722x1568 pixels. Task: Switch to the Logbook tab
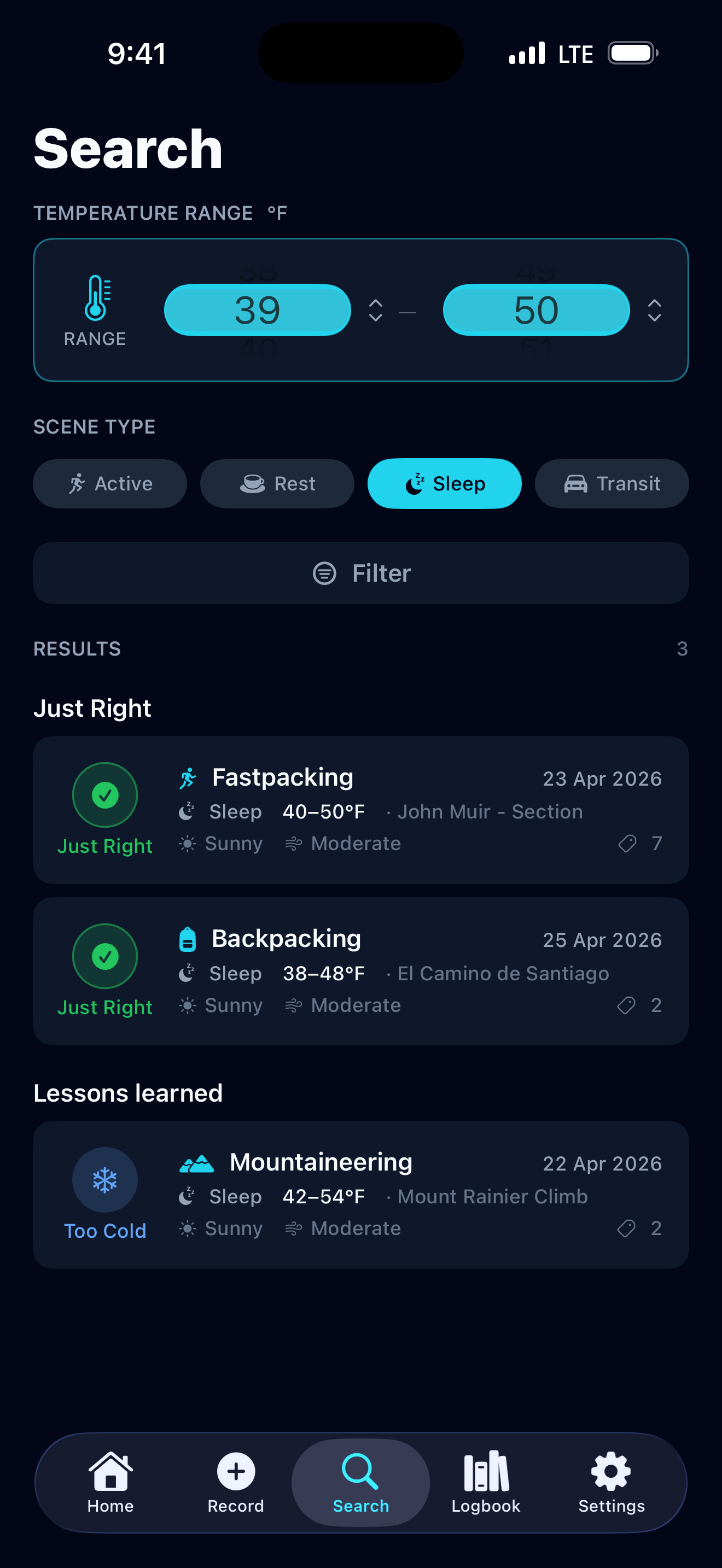[x=486, y=1482]
